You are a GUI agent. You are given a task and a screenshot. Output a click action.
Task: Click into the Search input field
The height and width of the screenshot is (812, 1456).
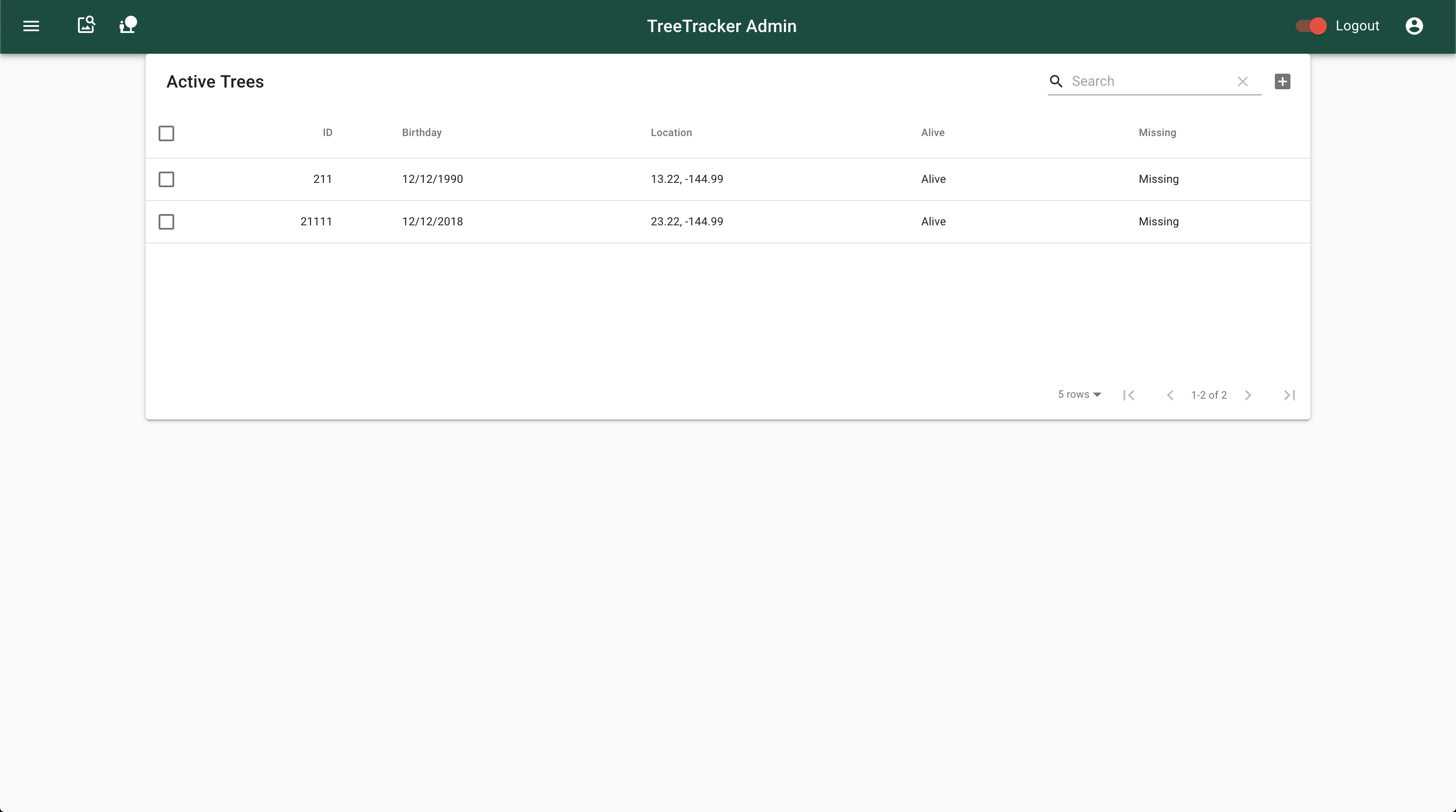(x=1147, y=81)
